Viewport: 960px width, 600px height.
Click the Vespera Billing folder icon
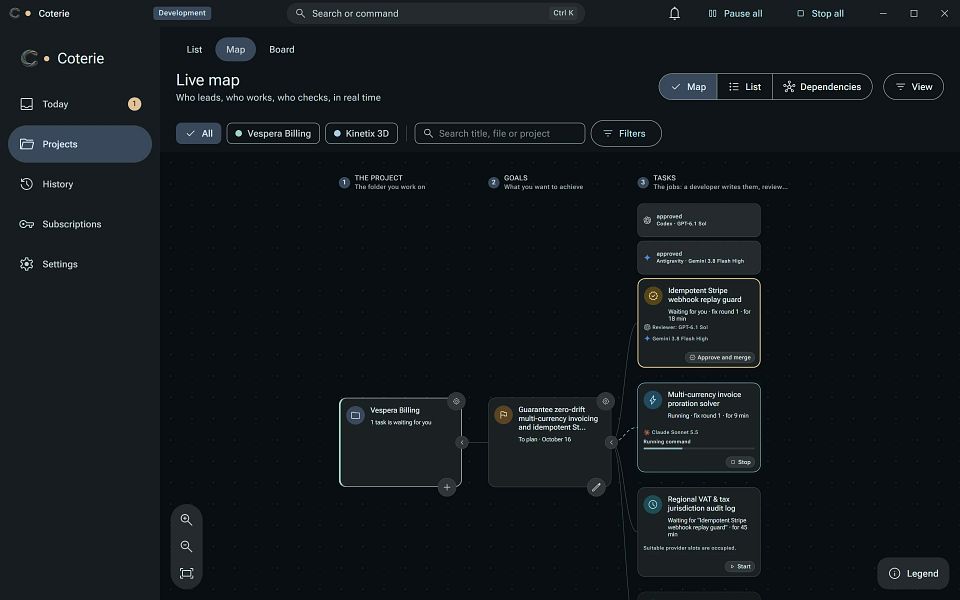pos(355,416)
